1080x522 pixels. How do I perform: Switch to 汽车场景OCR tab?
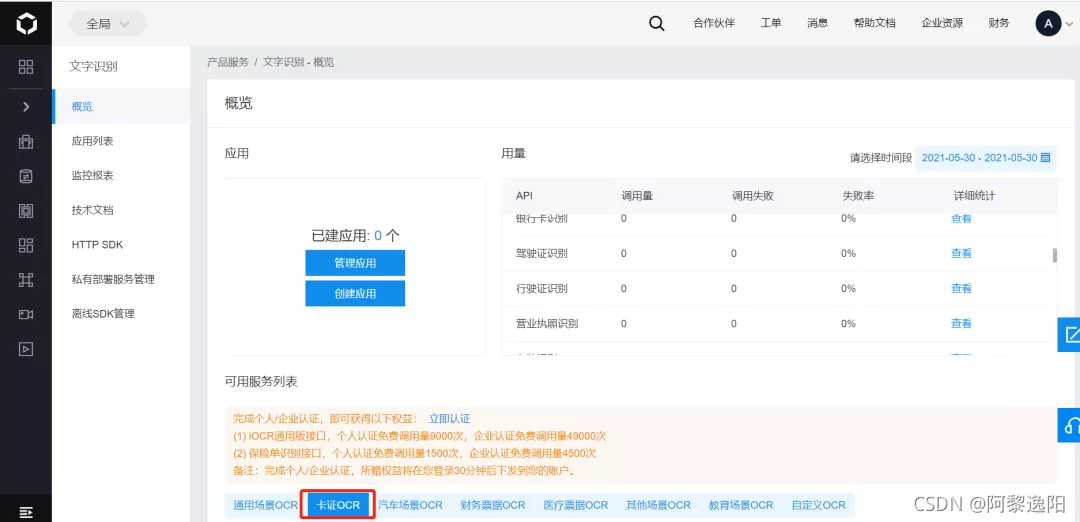tap(411, 505)
